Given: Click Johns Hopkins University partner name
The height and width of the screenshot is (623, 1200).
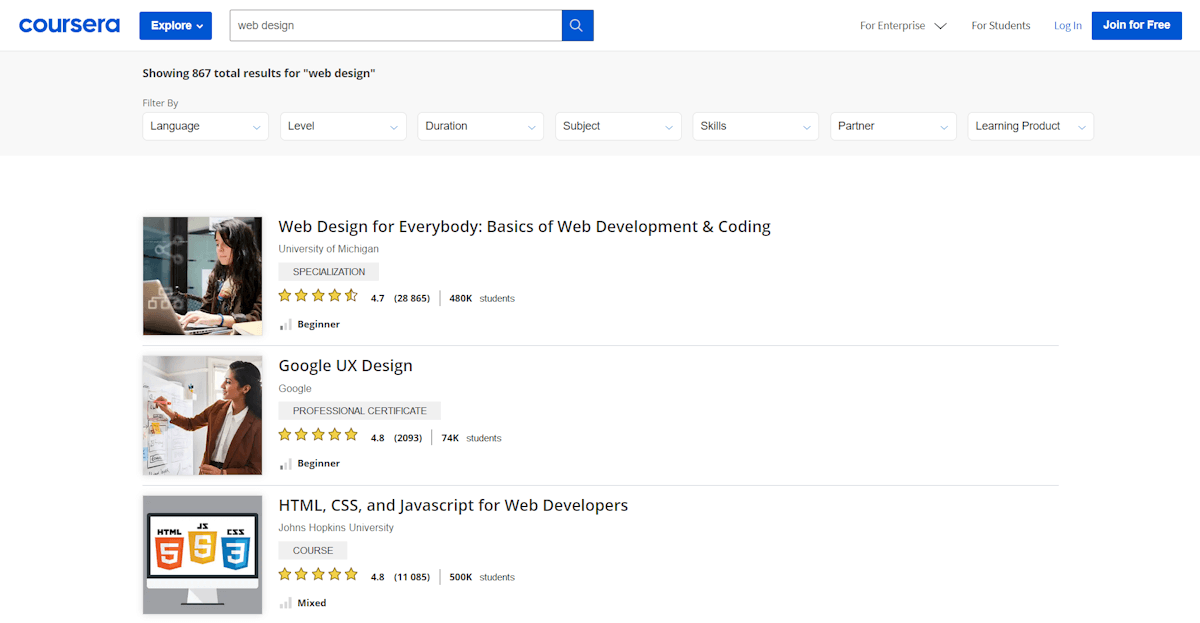Looking at the screenshot, I should 336,527.
